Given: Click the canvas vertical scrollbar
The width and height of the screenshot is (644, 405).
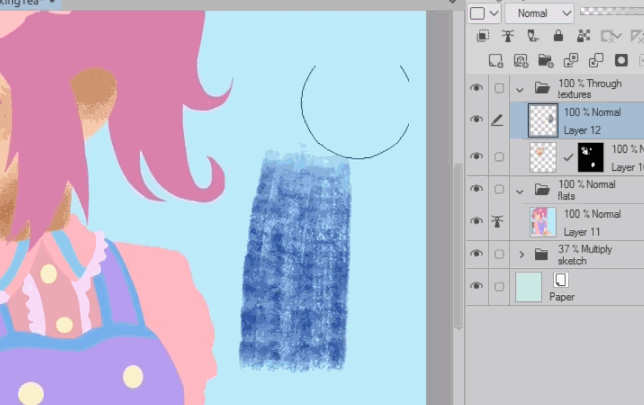Looking at the screenshot, I should click(x=458, y=246).
